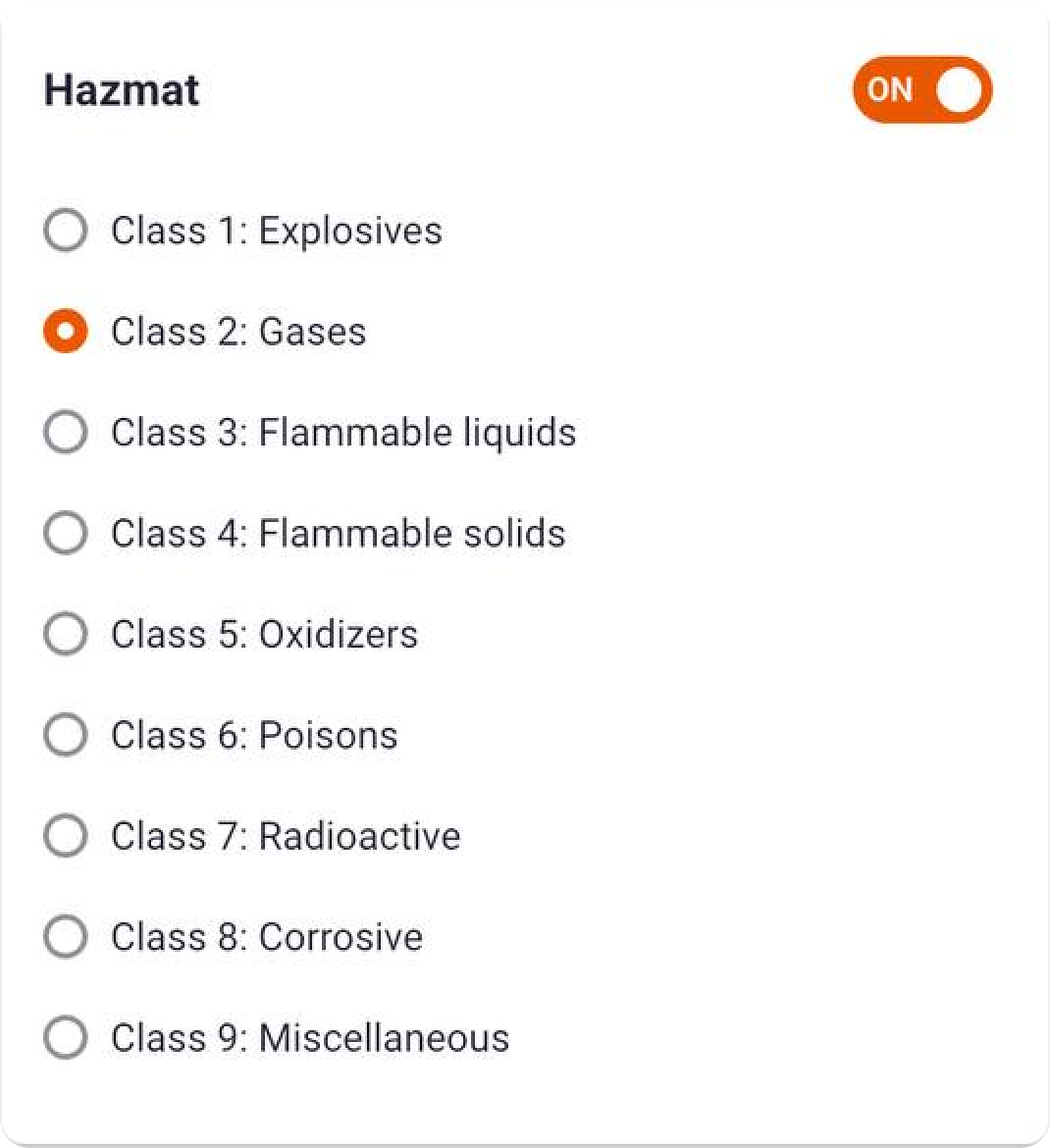Click the selected Class 2: Gases radio circle
The image size is (1050, 1148).
click(66, 331)
